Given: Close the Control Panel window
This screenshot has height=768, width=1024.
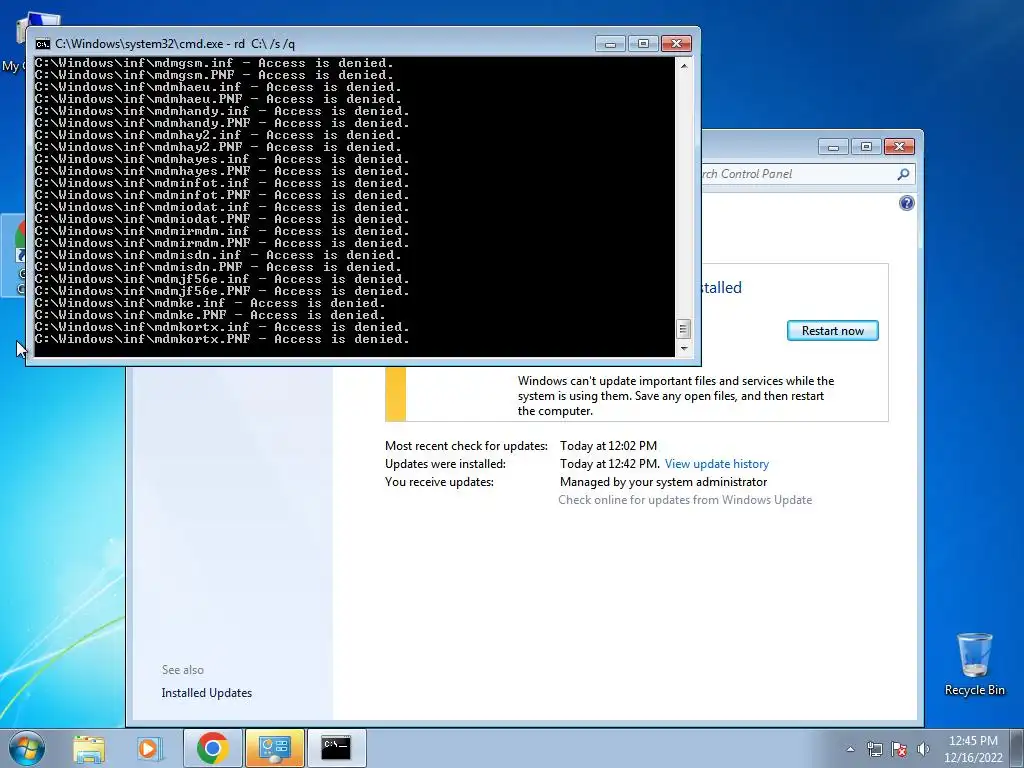Looking at the screenshot, I should [899, 146].
